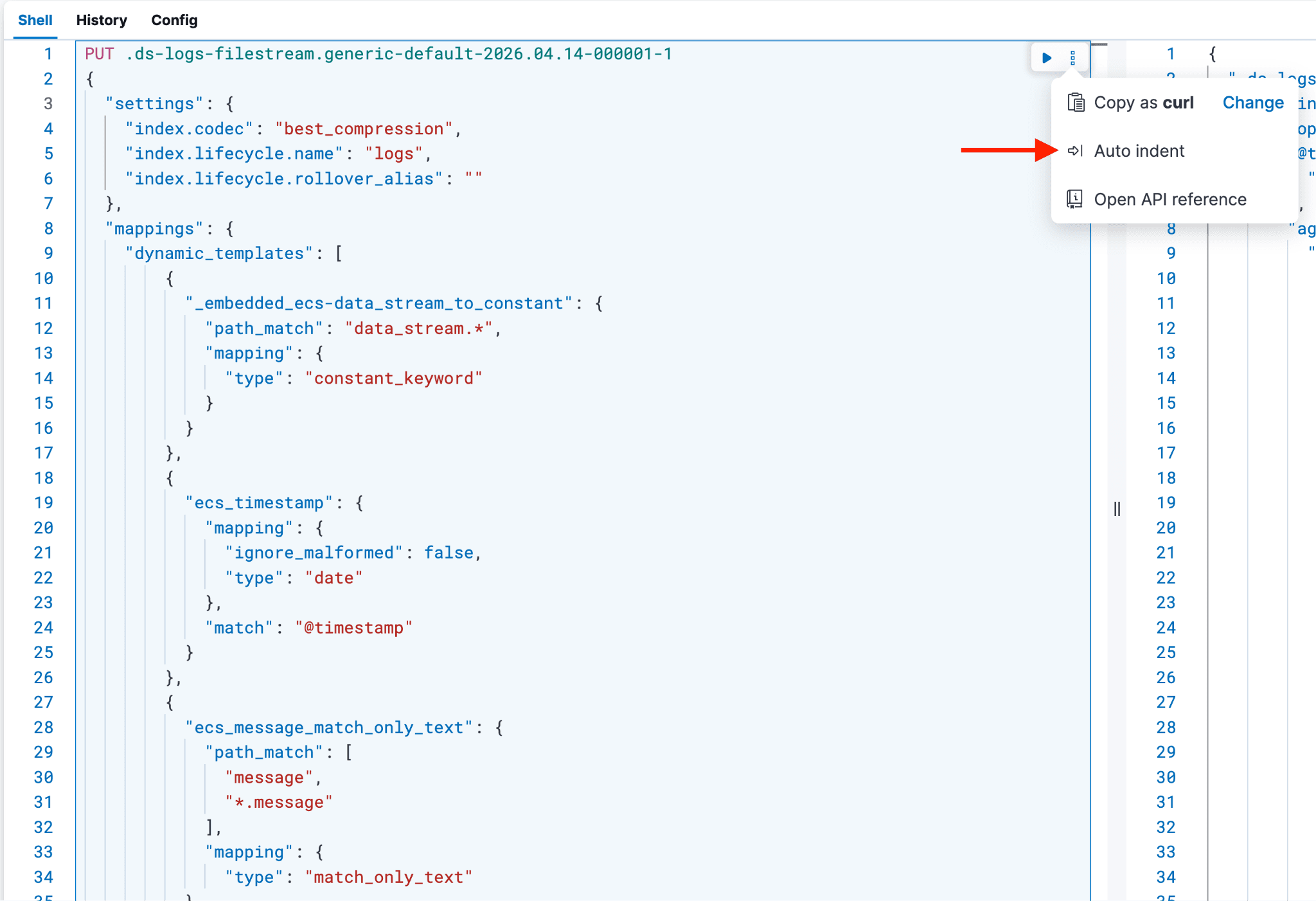
Task: Click the divider between editor and output panes
Action: 1117,508
